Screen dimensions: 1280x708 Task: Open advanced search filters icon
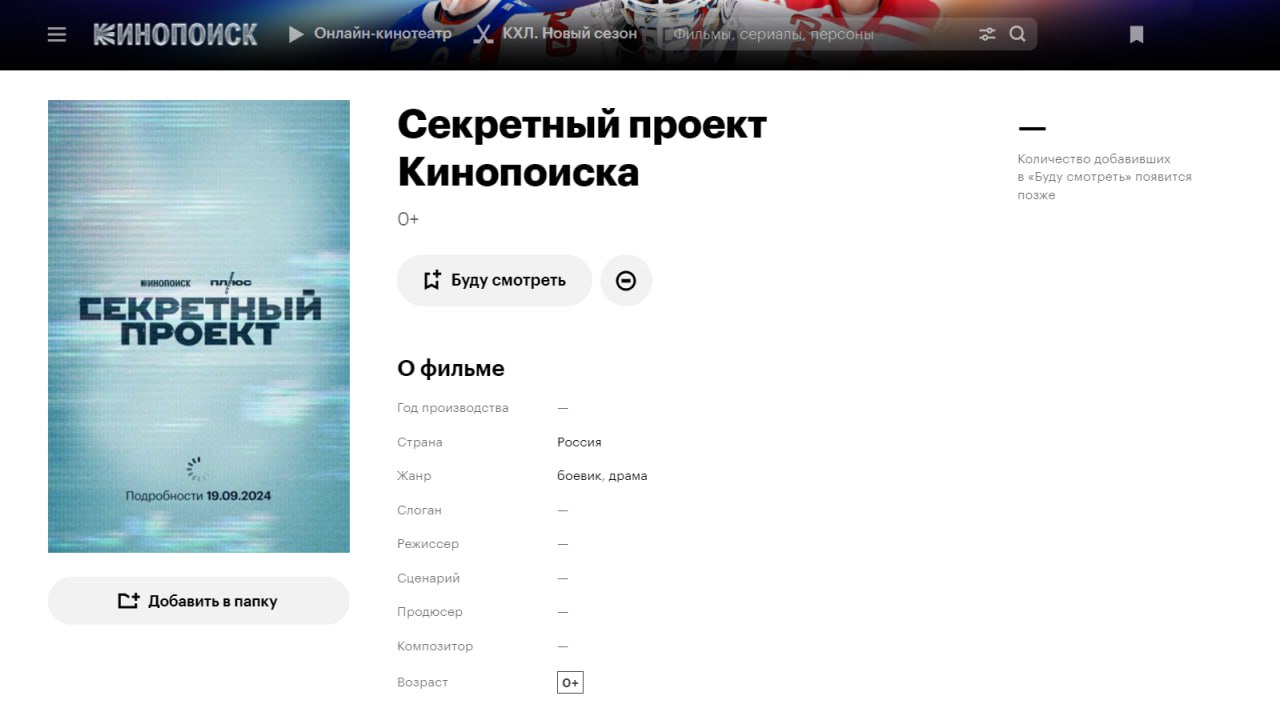[987, 34]
